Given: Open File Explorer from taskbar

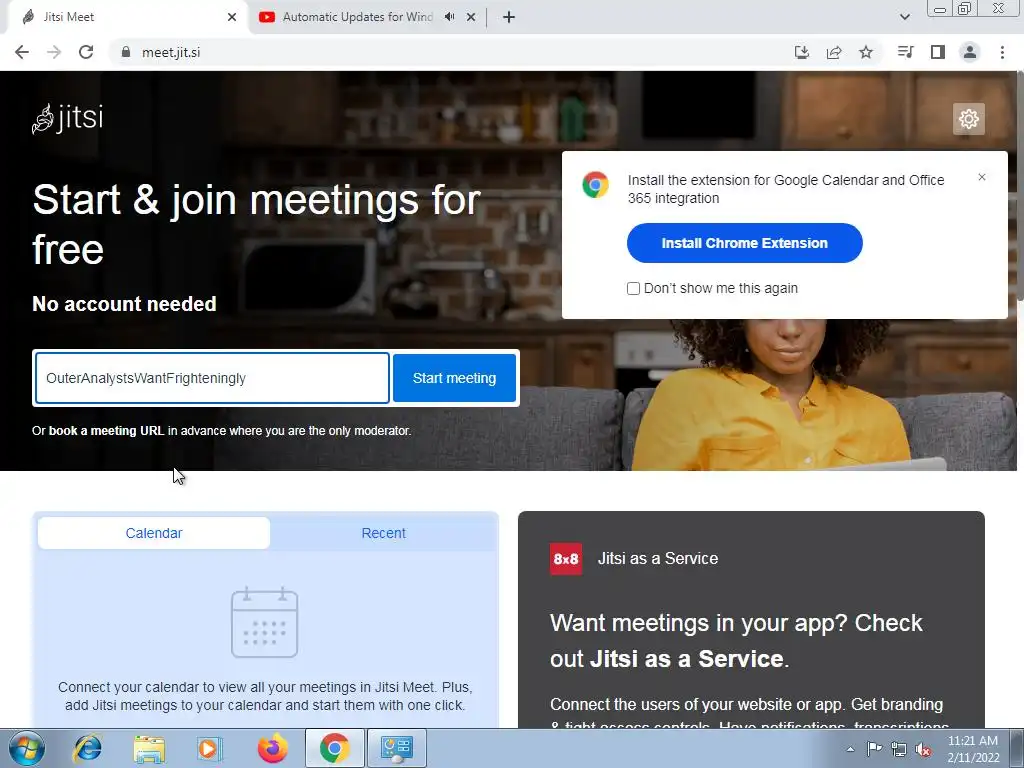Looking at the screenshot, I should tap(149, 748).
